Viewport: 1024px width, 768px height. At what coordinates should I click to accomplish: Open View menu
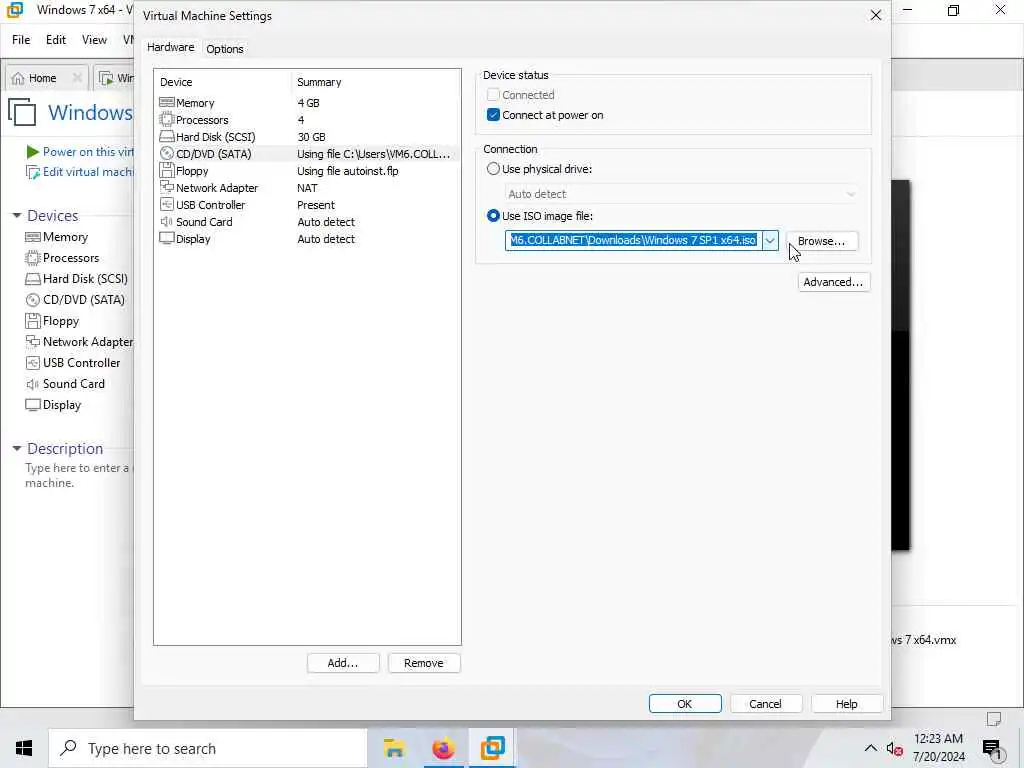point(94,40)
